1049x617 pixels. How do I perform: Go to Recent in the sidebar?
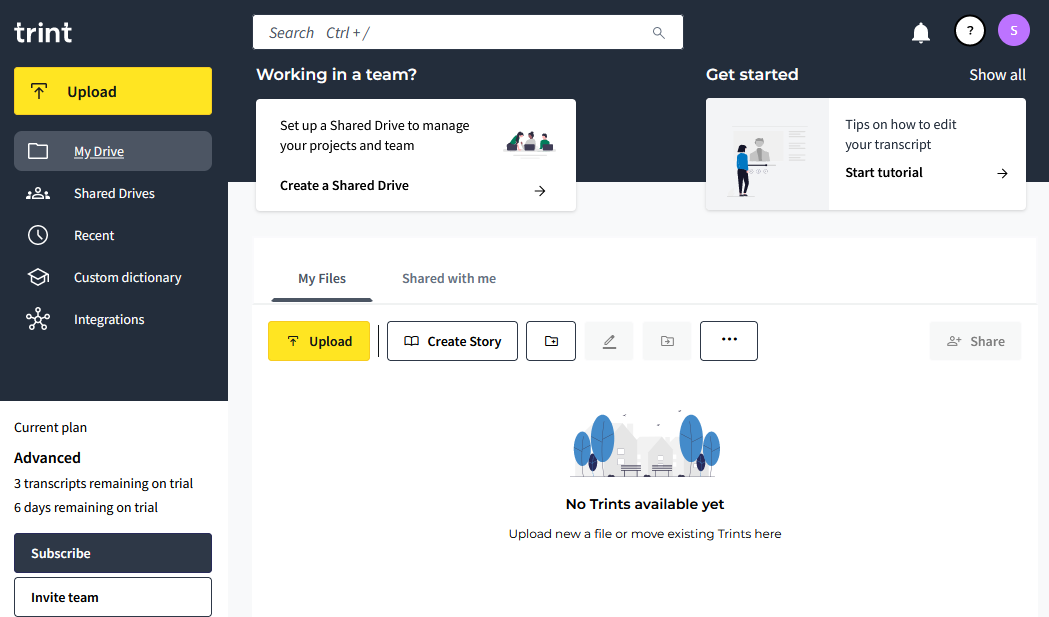click(x=94, y=235)
